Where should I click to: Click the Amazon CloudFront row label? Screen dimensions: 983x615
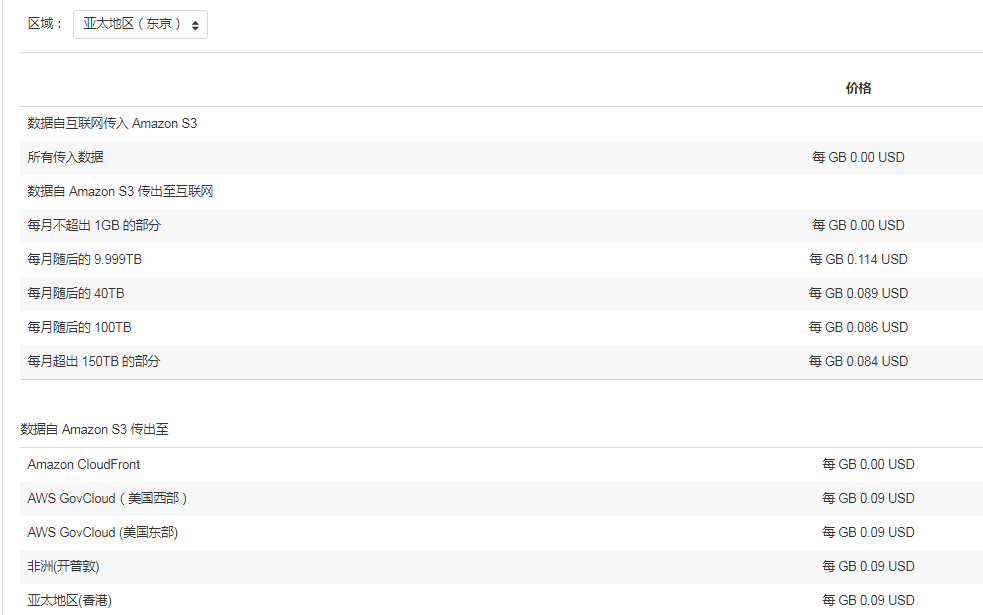(84, 464)
